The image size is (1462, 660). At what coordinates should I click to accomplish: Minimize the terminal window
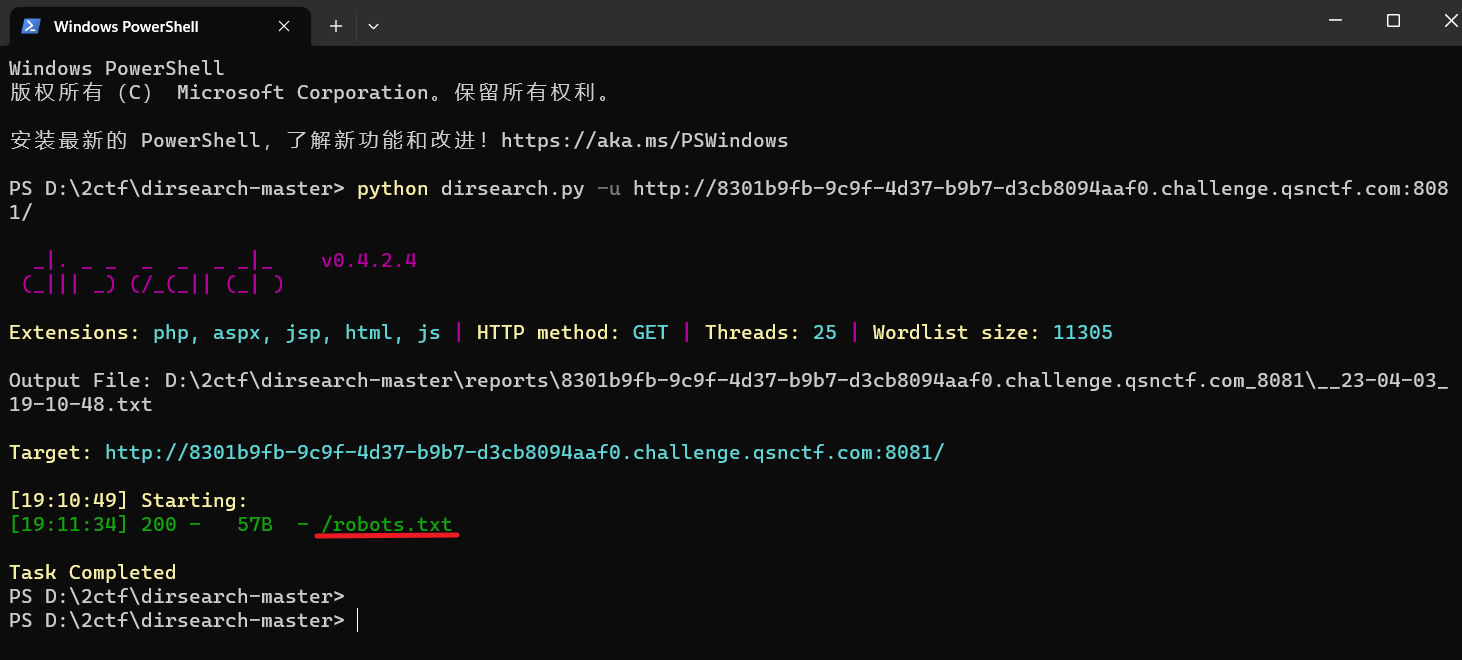[x=1335, y=21]
